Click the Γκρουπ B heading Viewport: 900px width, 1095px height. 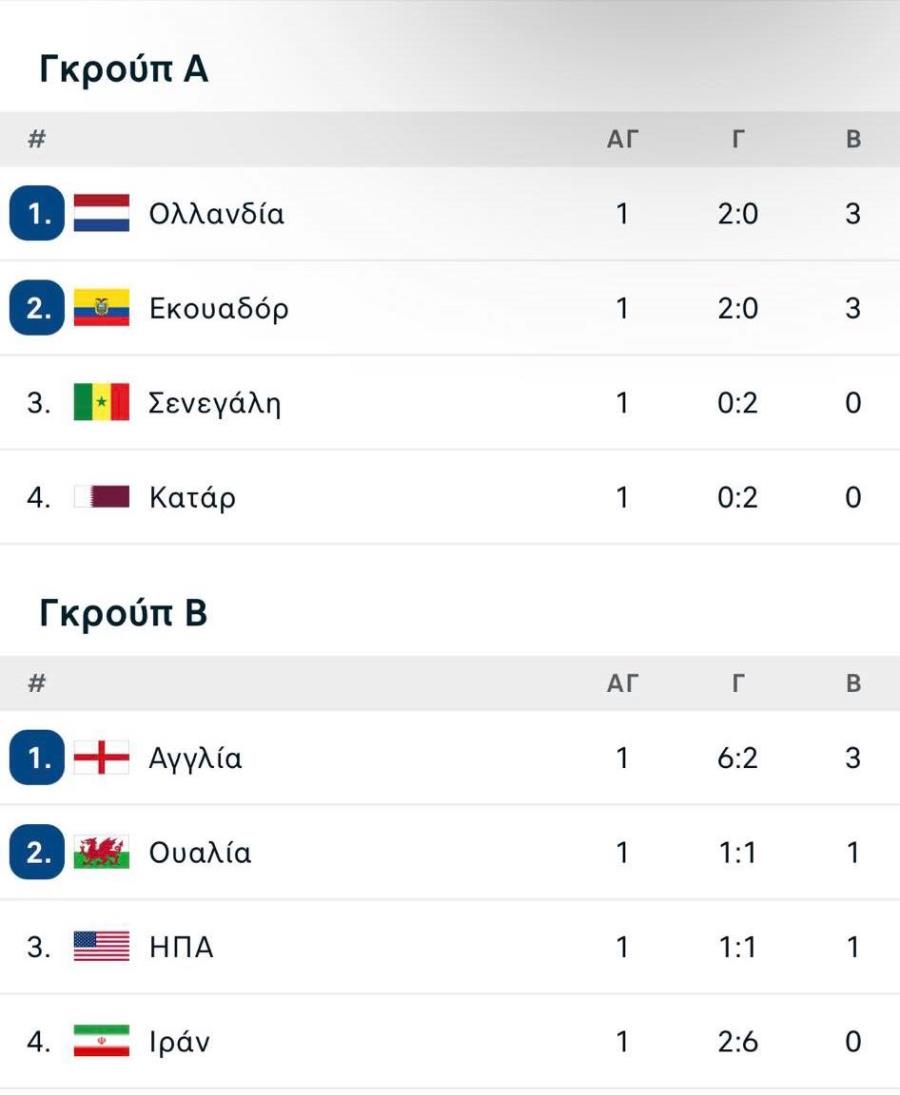pos(124,612)
